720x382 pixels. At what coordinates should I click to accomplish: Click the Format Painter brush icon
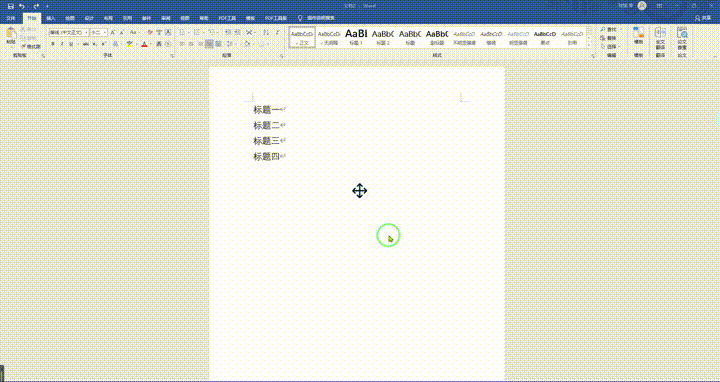tap(32, 46)
